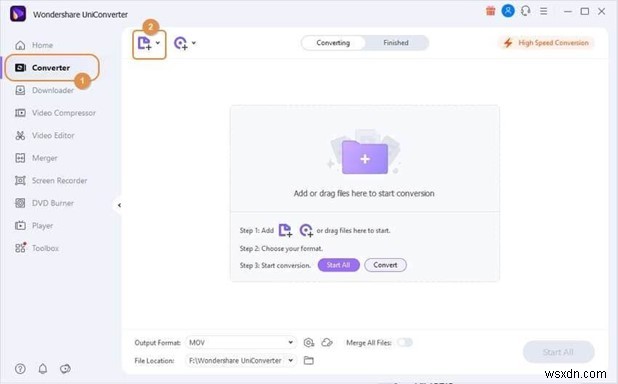The height and width of the screenshot is (384, 618).
Task: Click the Add Files icon in toolbar
Action: click(x=144, y=43)
